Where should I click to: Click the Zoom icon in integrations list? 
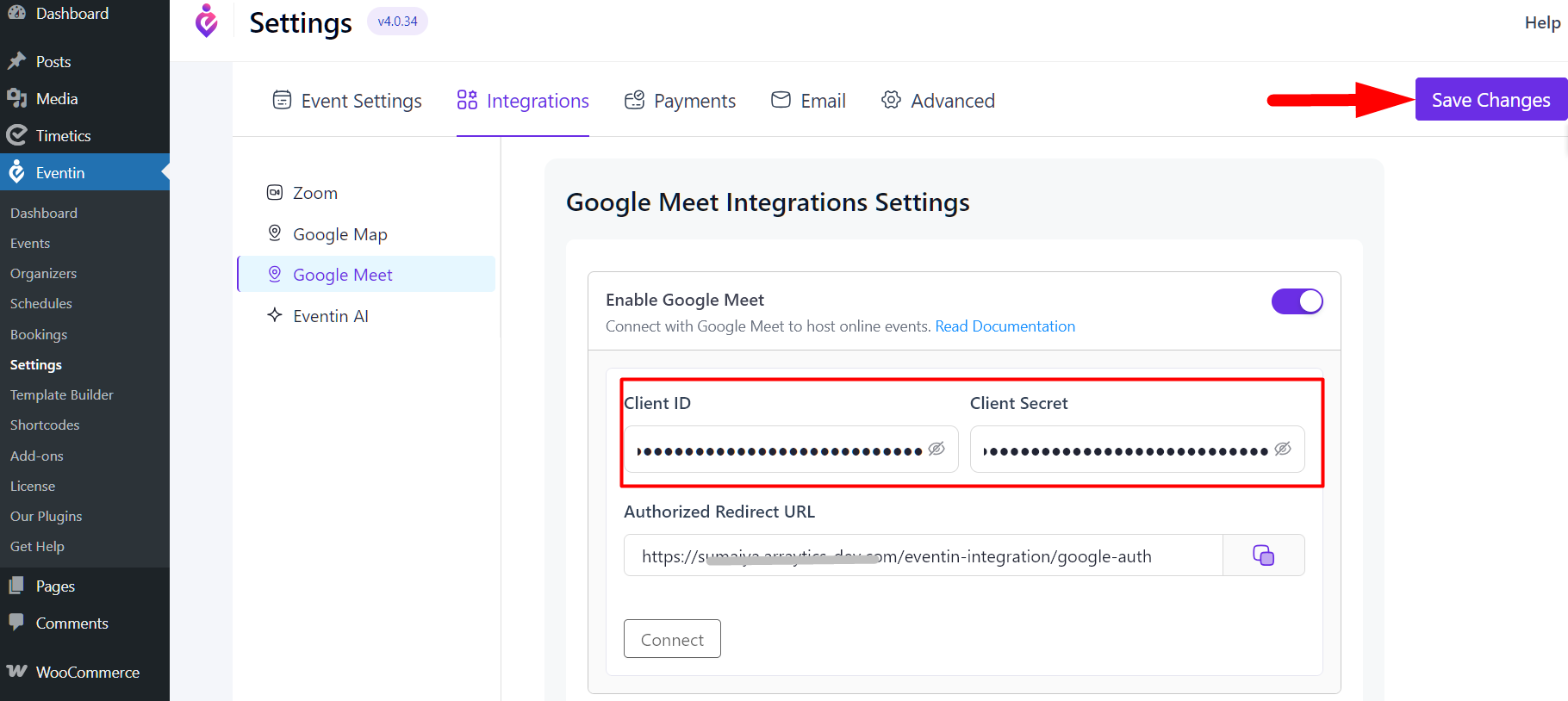pos(275,192)
